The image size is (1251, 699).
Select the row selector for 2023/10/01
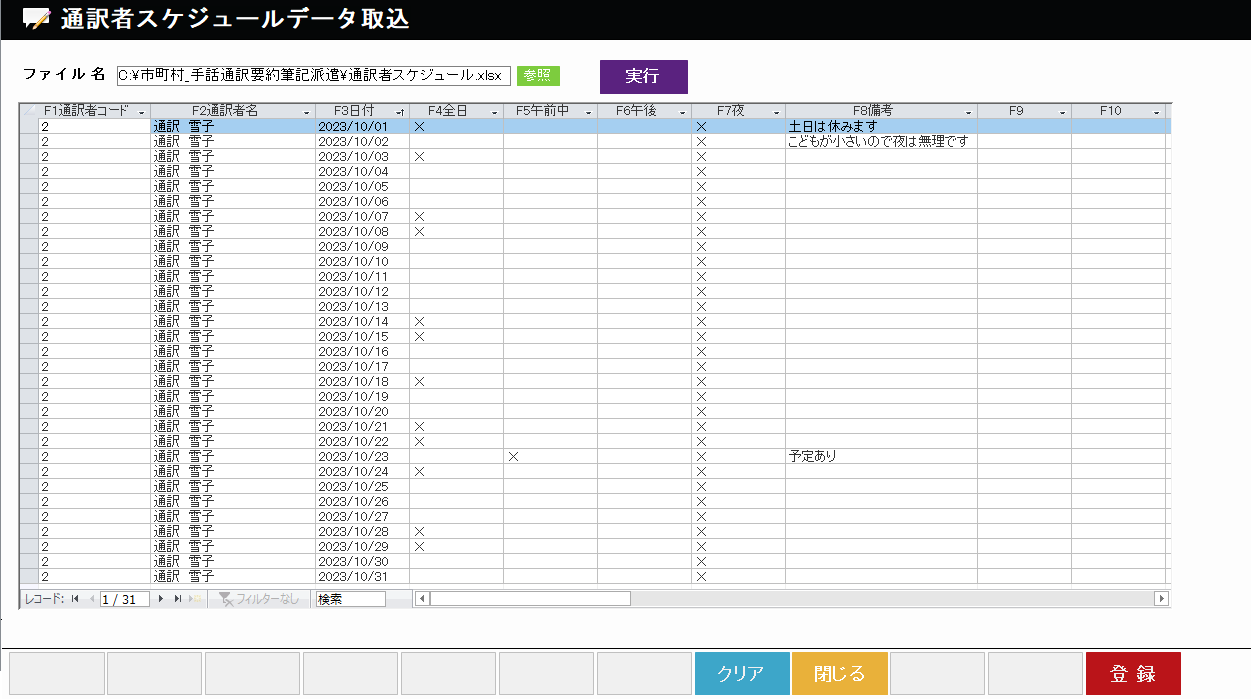29,127
